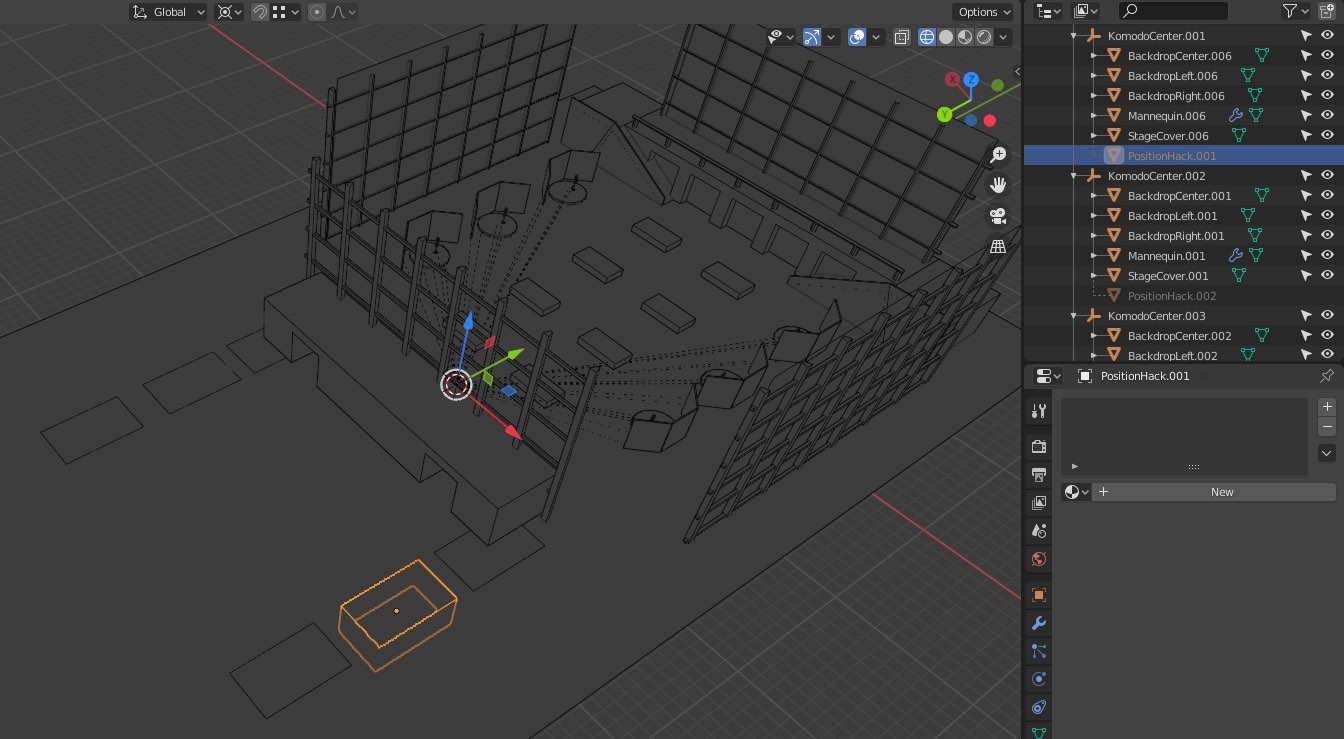Open the Particle properties tab
Image resolution: width=1344 pixels, height=739 pixels.
(x=1038, y=651)
